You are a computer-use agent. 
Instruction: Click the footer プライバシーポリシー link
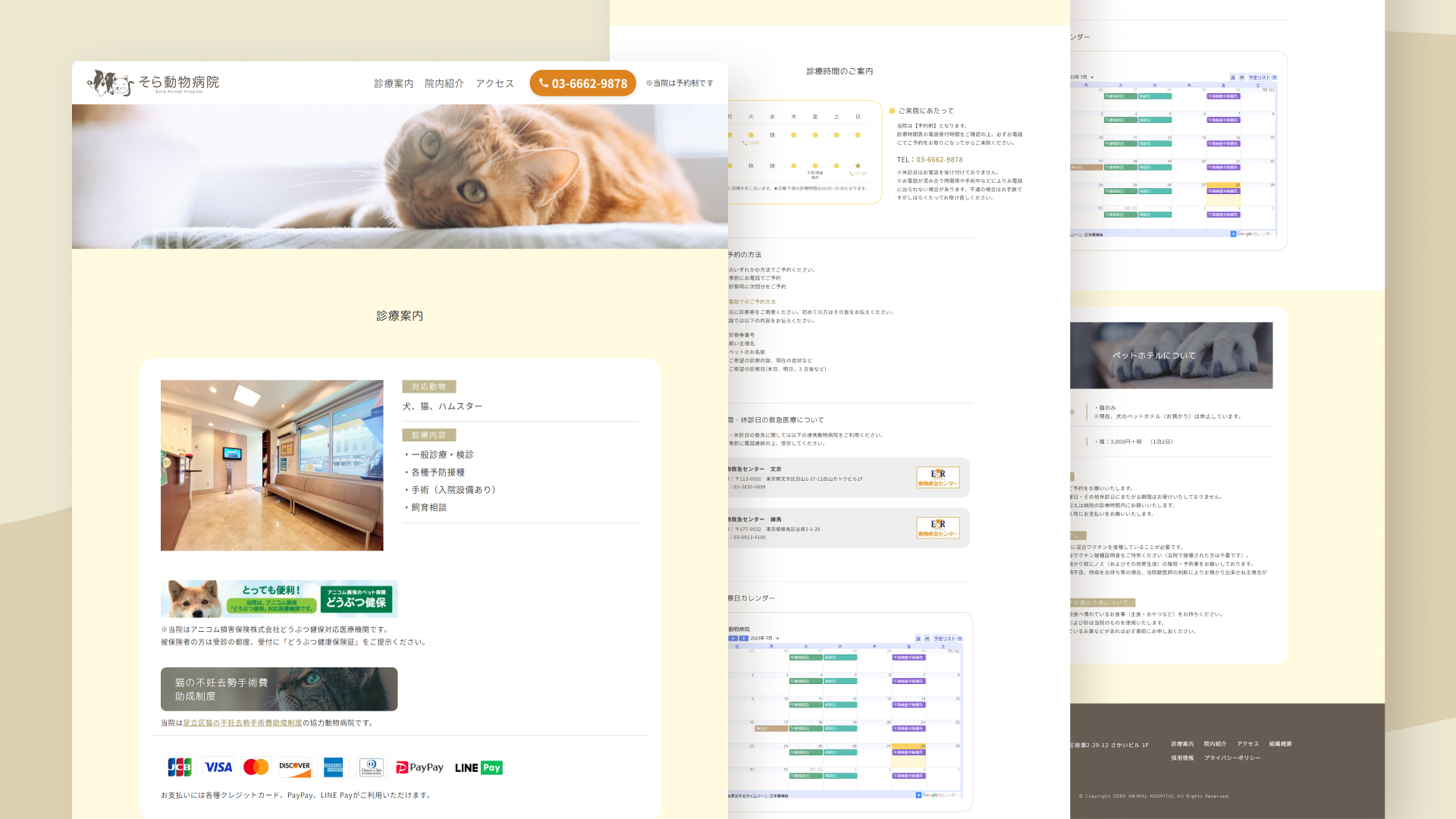coord(1232,758)
